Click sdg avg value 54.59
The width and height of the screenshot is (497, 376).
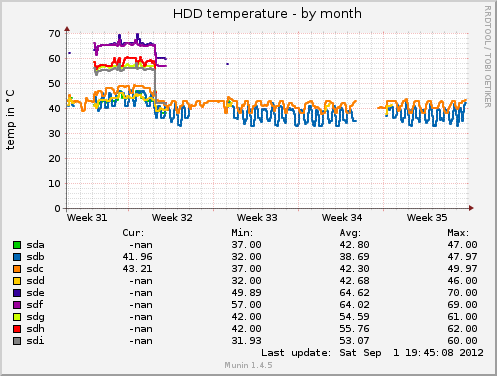(x=354, y=317)
